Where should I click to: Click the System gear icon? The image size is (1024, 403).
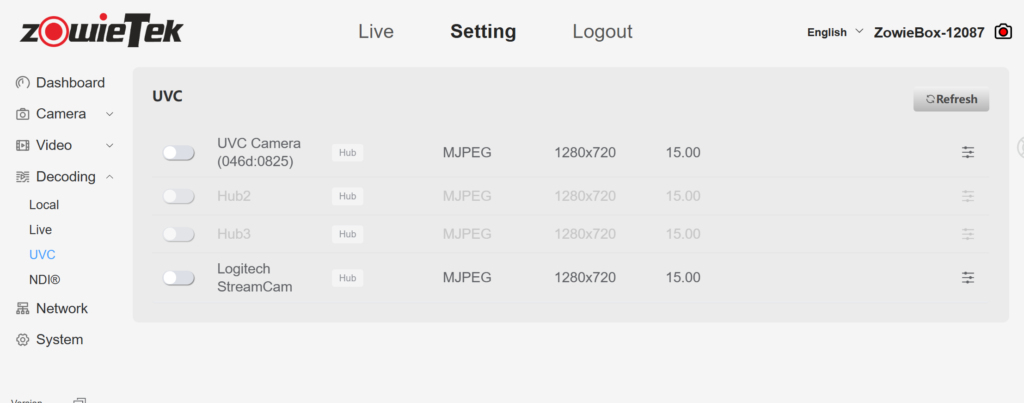pyautogui.click(x=23, y=340)
